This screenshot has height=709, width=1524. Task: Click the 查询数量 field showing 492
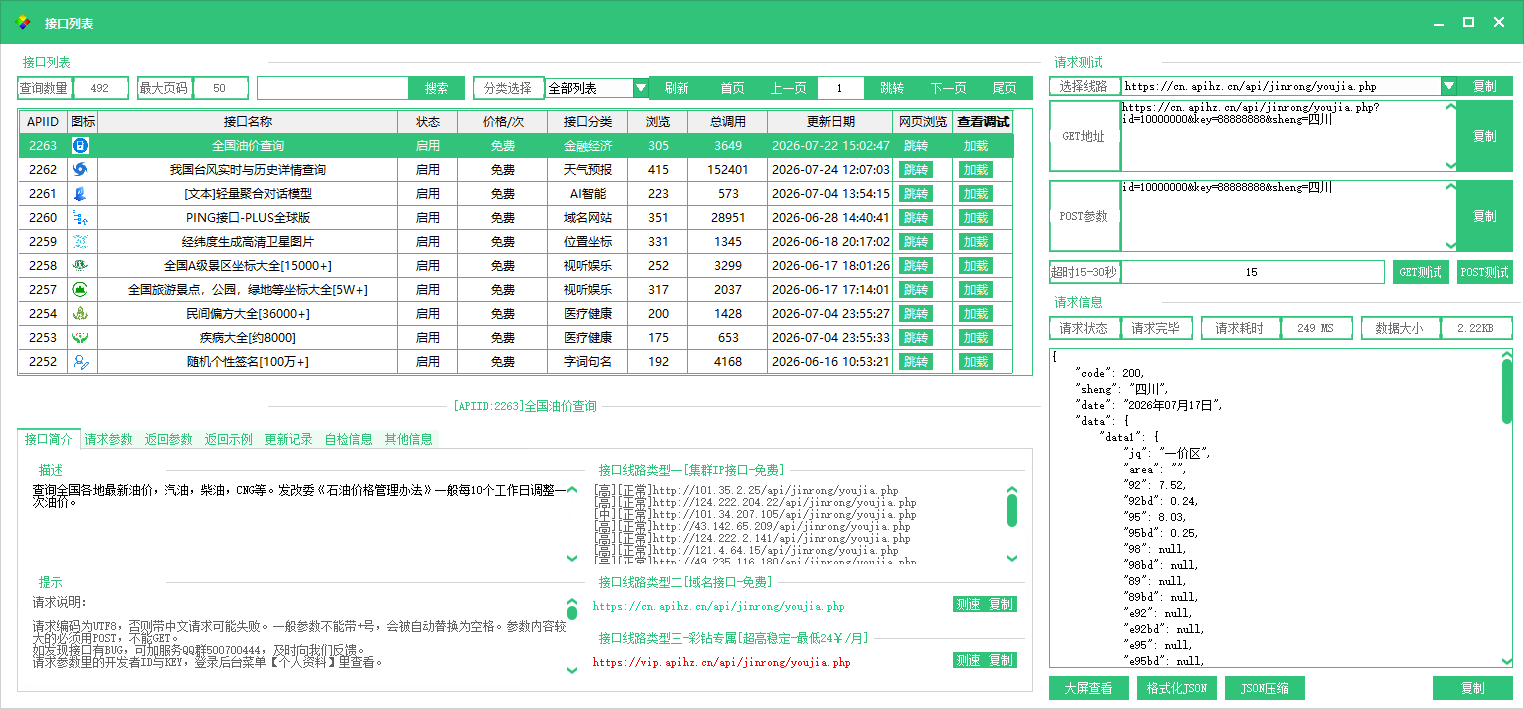pos(100,88)
